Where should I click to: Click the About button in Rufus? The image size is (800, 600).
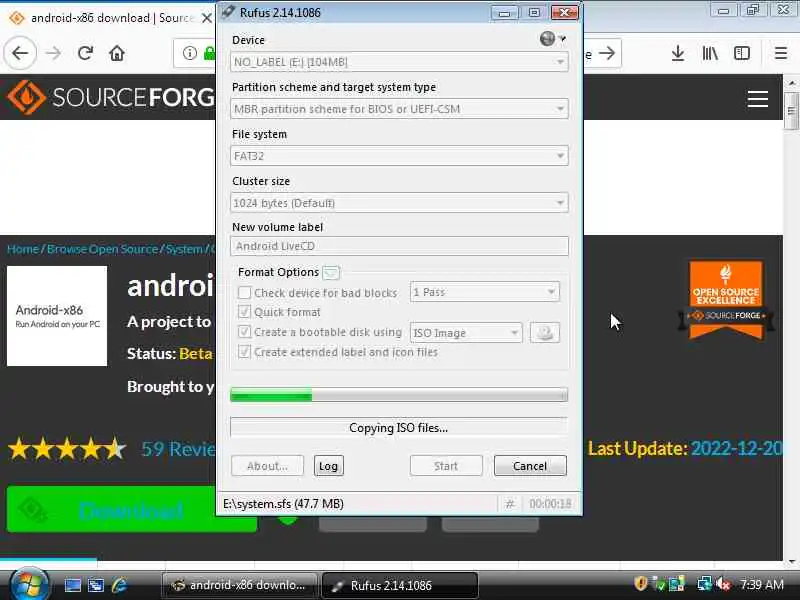267,466
